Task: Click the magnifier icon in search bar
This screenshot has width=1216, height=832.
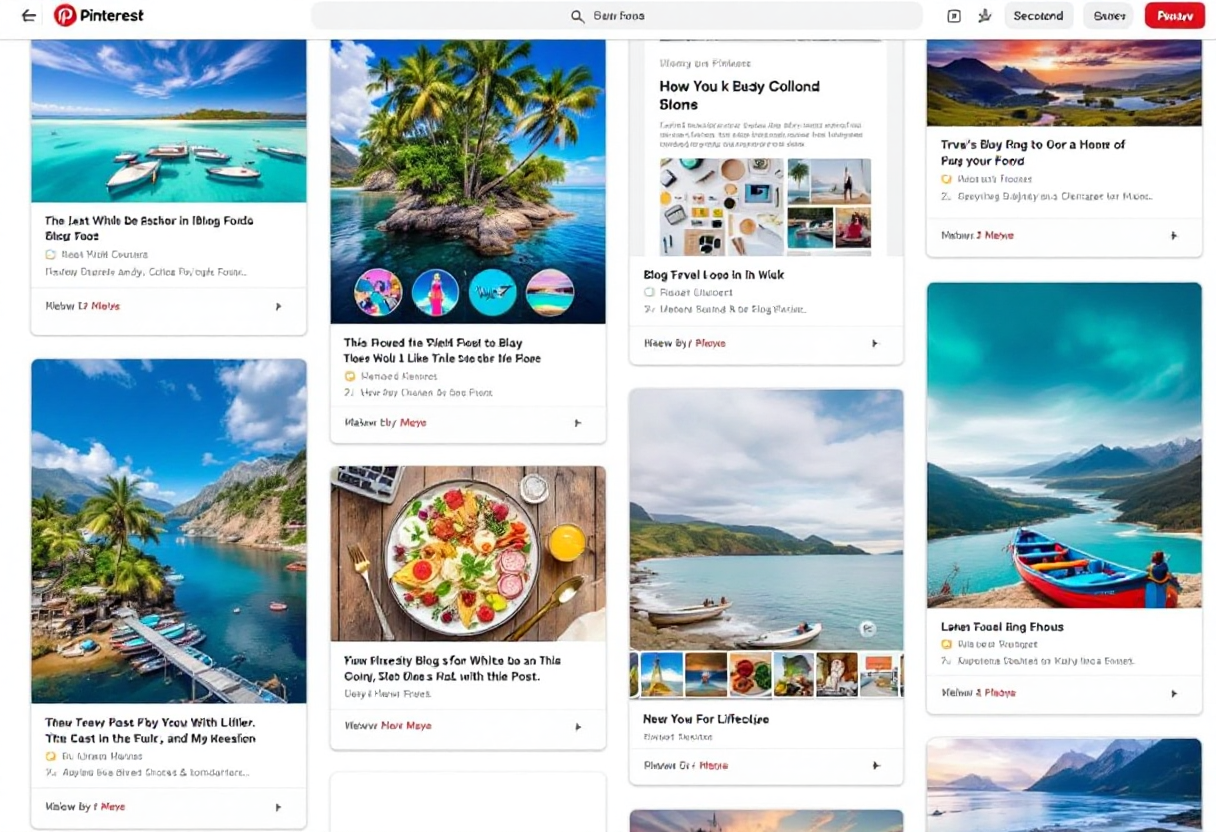Action: click(x=577, y=16)
